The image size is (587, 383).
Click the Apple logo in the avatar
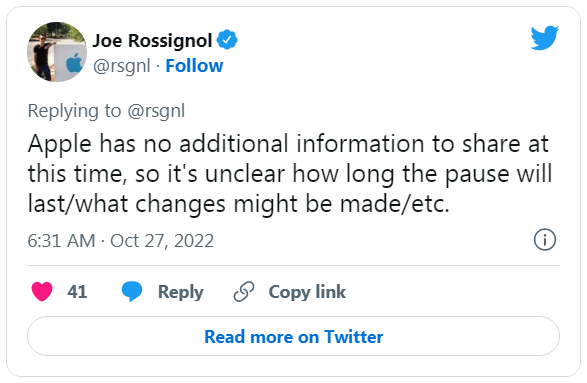[x=74, y=63]
